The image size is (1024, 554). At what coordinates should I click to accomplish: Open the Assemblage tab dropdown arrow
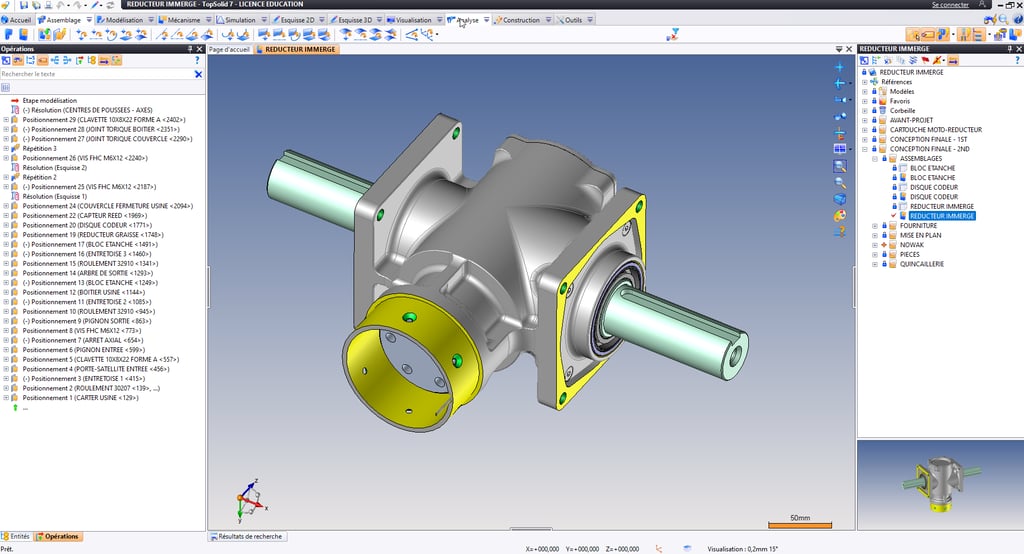click(x=89, y=20)
